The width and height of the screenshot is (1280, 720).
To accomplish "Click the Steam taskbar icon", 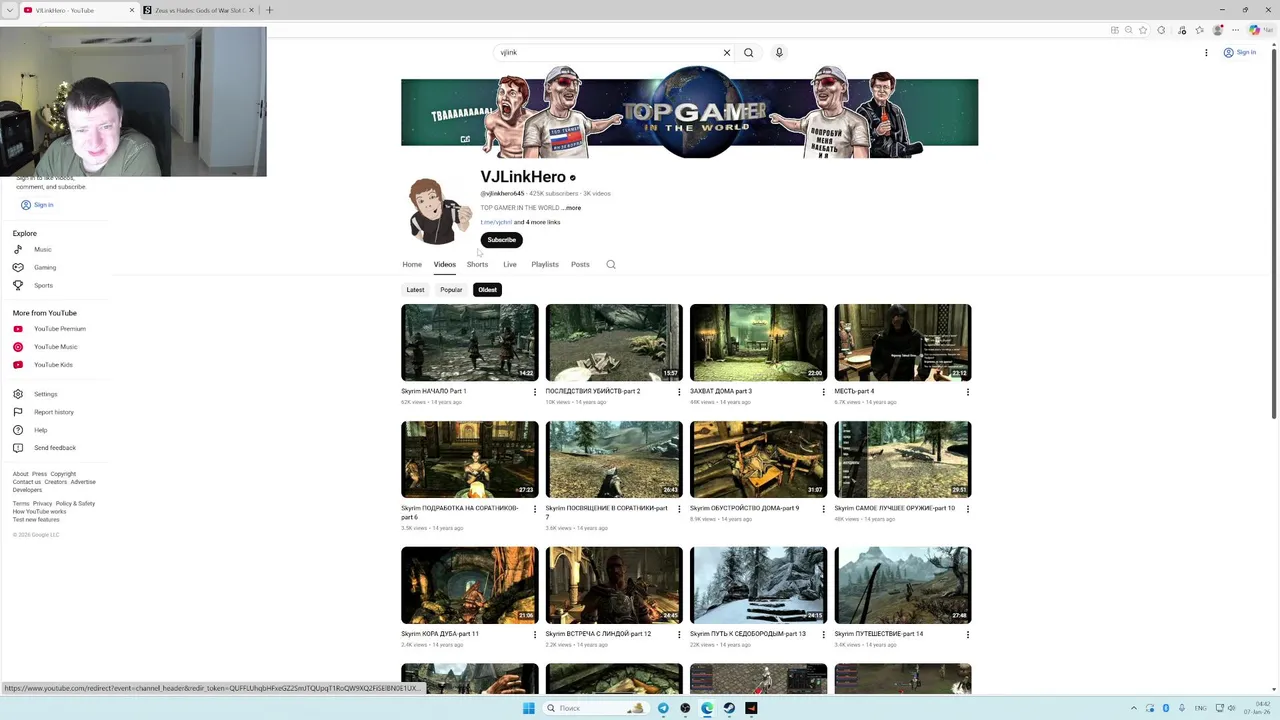I will tap(729, 708).
